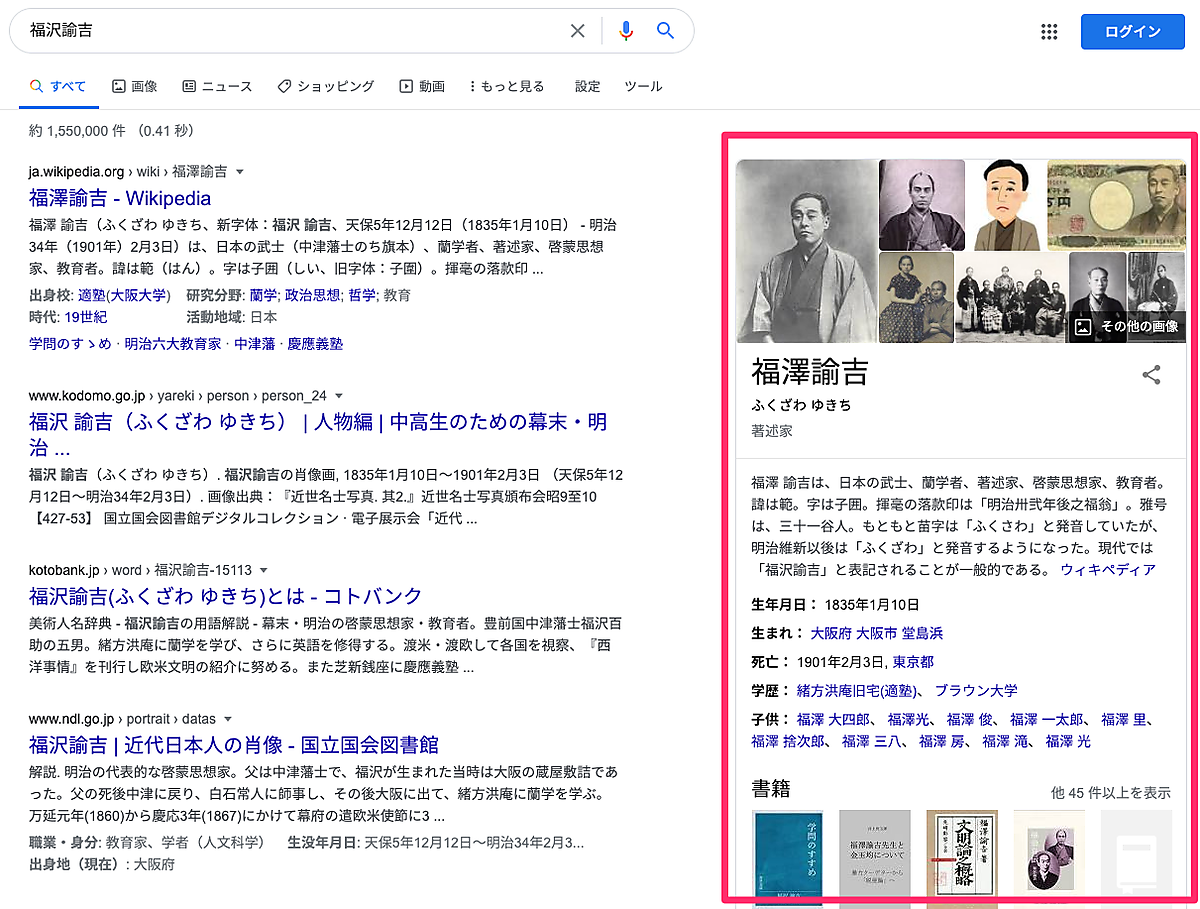Open the 動画 tab
1200x909 pixels.
click(x=422, y=87)
